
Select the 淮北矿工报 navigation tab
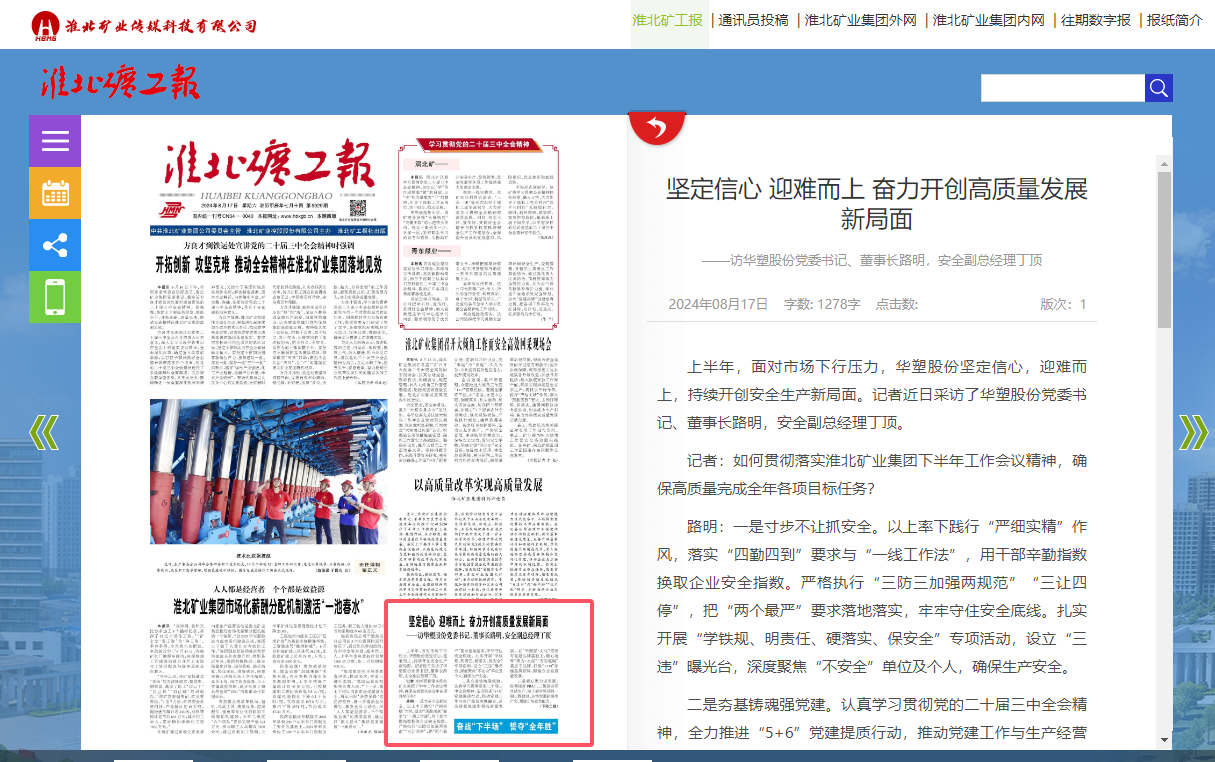(667, 20)
